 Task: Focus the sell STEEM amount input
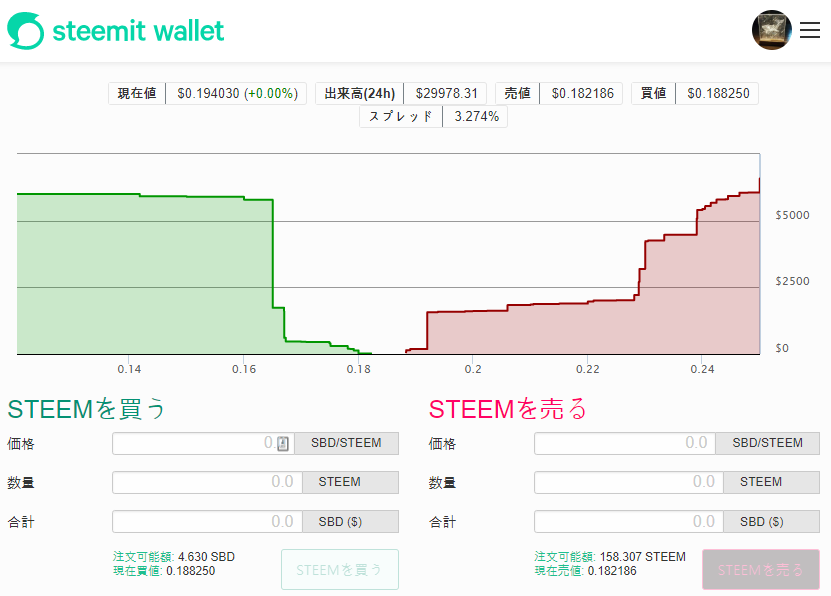click(629, 482)
